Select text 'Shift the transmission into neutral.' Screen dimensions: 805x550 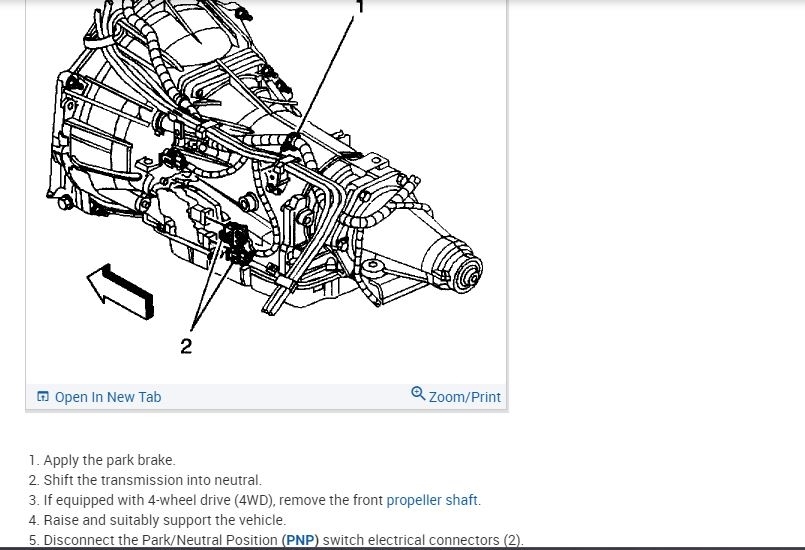[x=152, y=480]
